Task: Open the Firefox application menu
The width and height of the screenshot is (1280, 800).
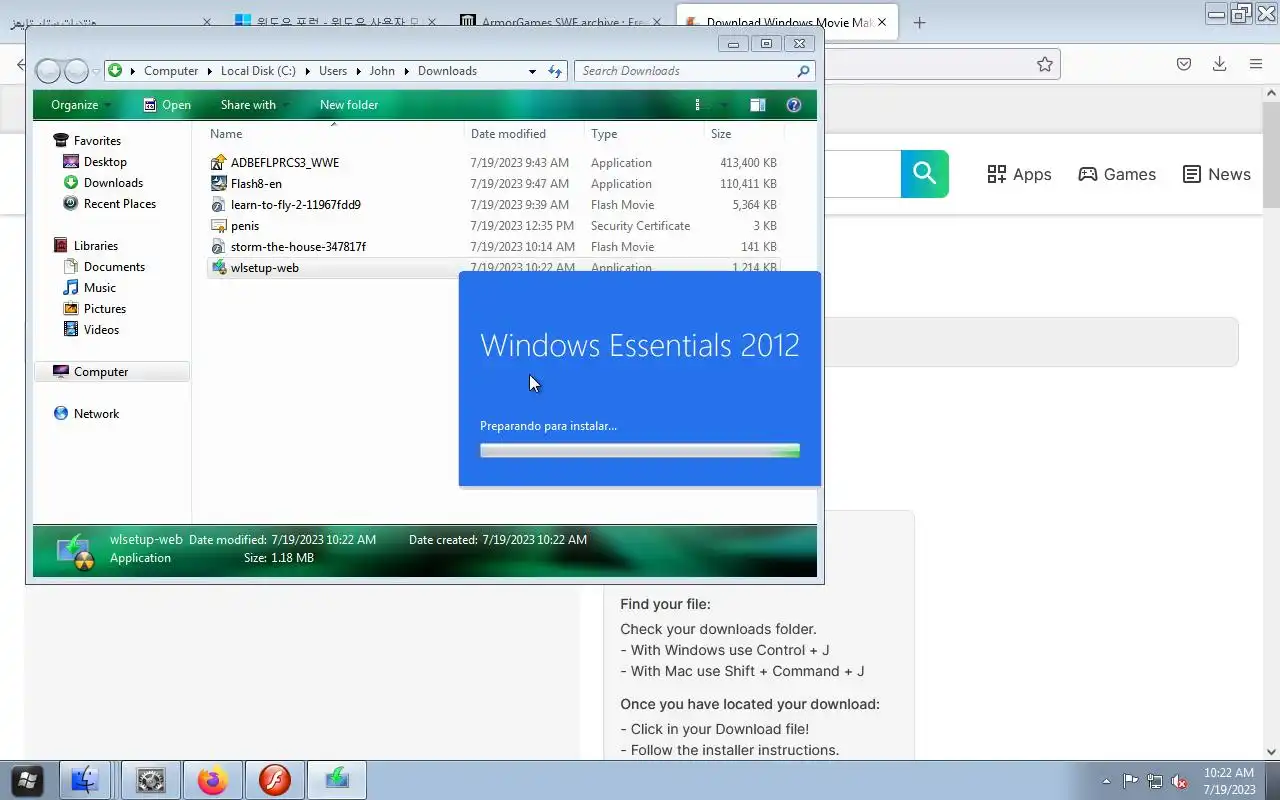Action: [1256, 64]
